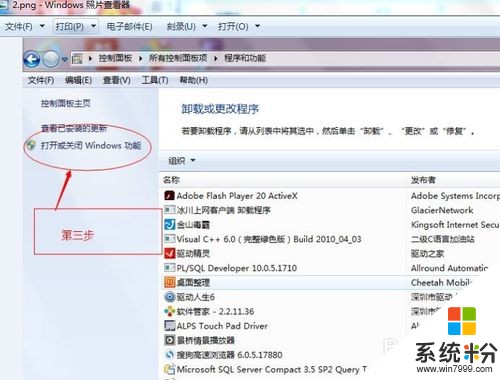The width and height of the screenshot is (500, 380).
Task: Open the 查看(V) menu
Action: pos(116,80)
